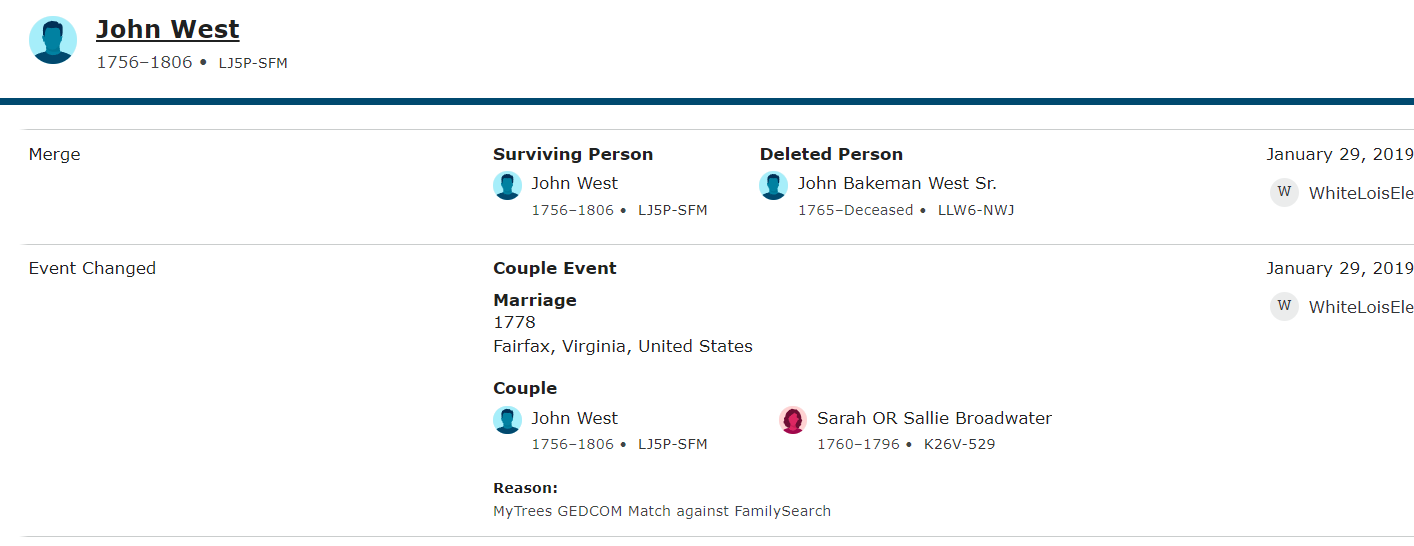Click WhiteLoisEle badge on Event Changed row
The height and width of the screenshot is (546, 1414).
(x=1284, y=306)
